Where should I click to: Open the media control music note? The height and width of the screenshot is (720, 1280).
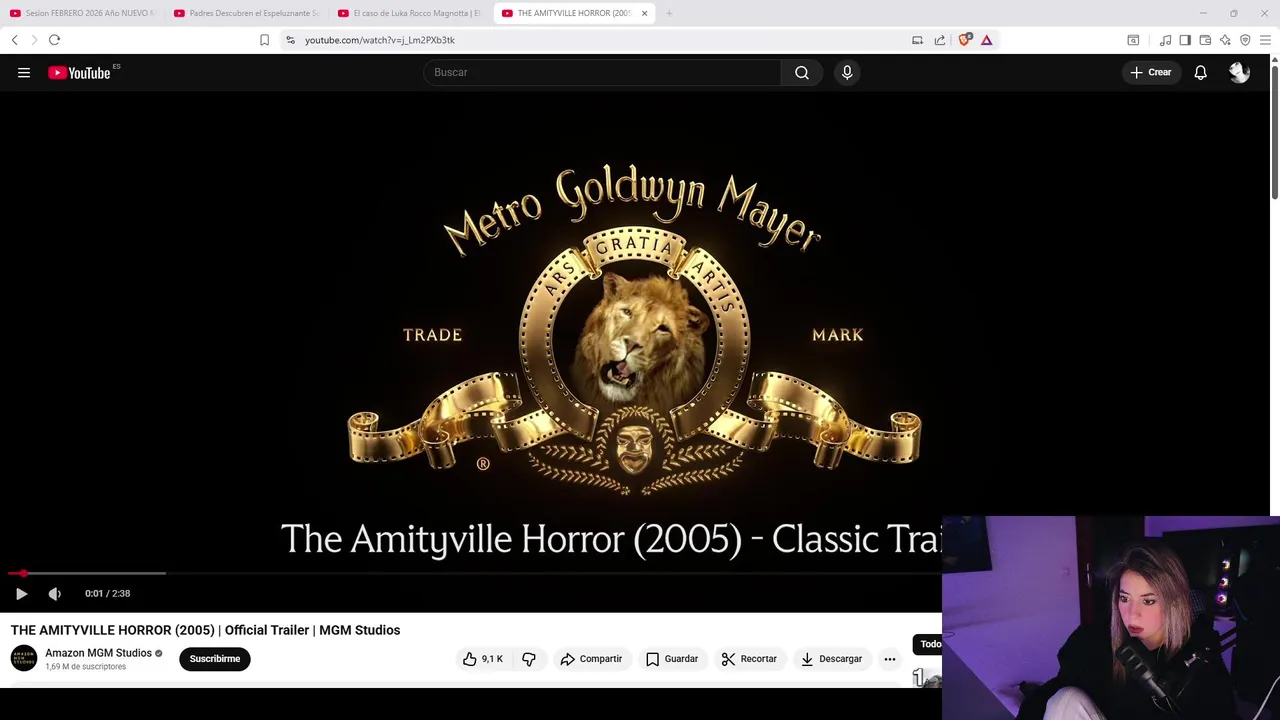pyautogui.click(x=1165, y=40)
